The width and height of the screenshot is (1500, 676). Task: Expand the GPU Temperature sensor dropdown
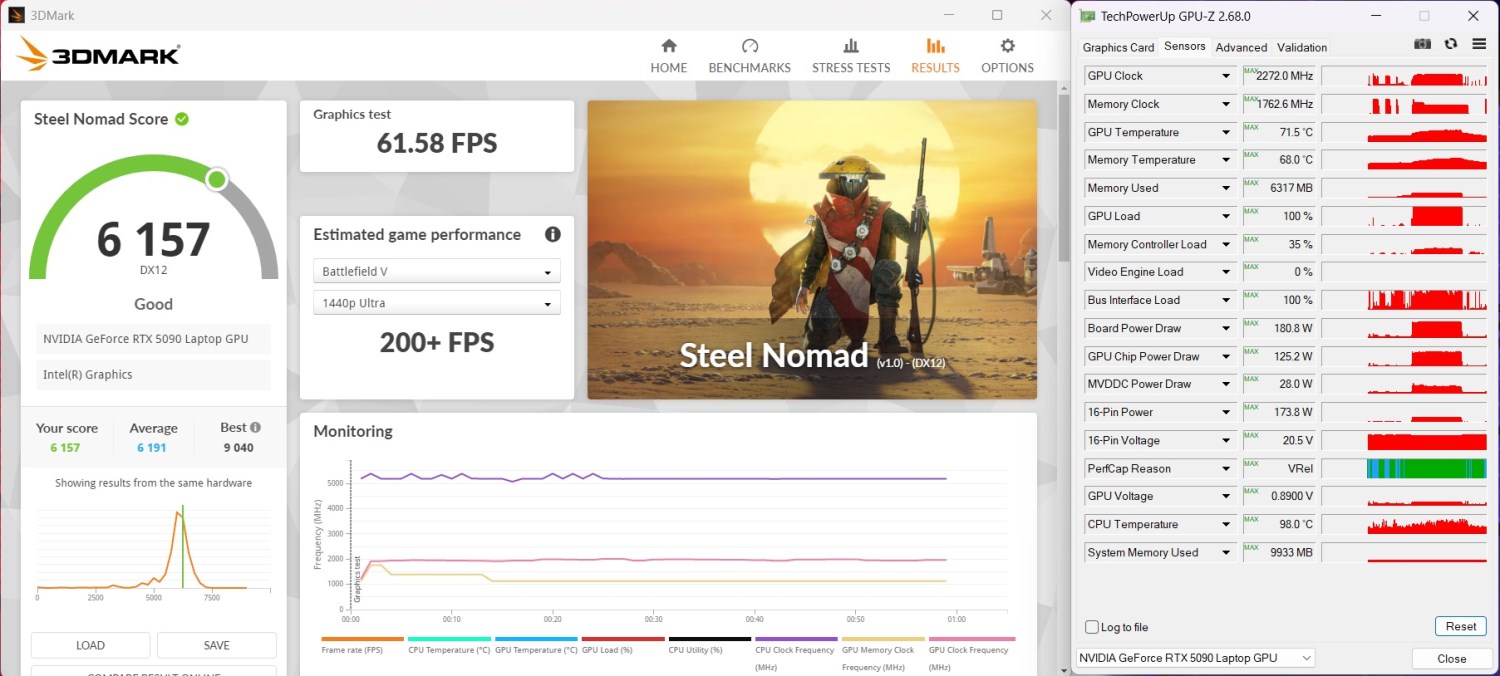pyautogui.click(x=1226, y=132)
